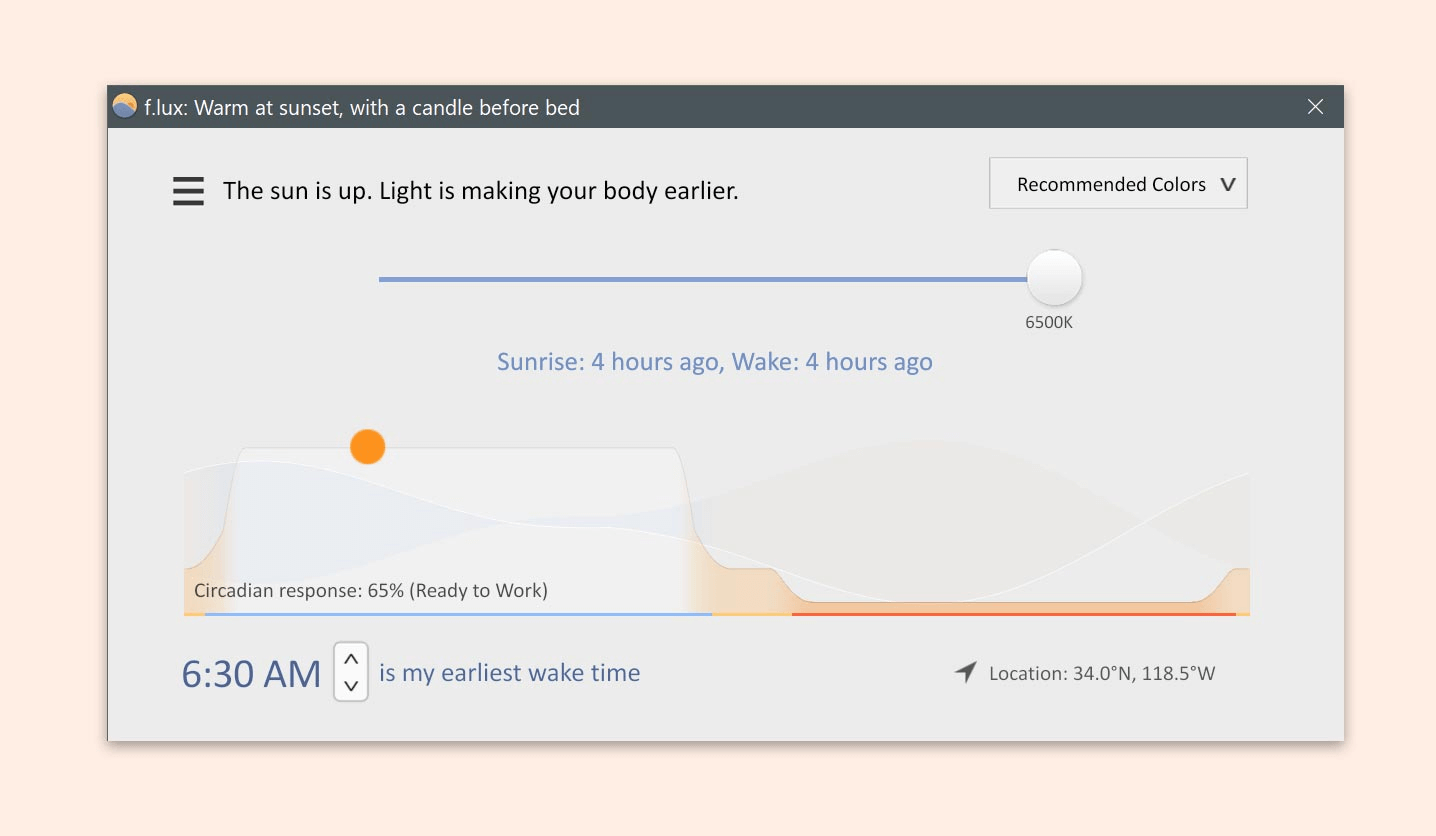Screen dimensions: 1436x836
Task: Click the 'Circadian response: 65%' label
Action: (370, 590)
